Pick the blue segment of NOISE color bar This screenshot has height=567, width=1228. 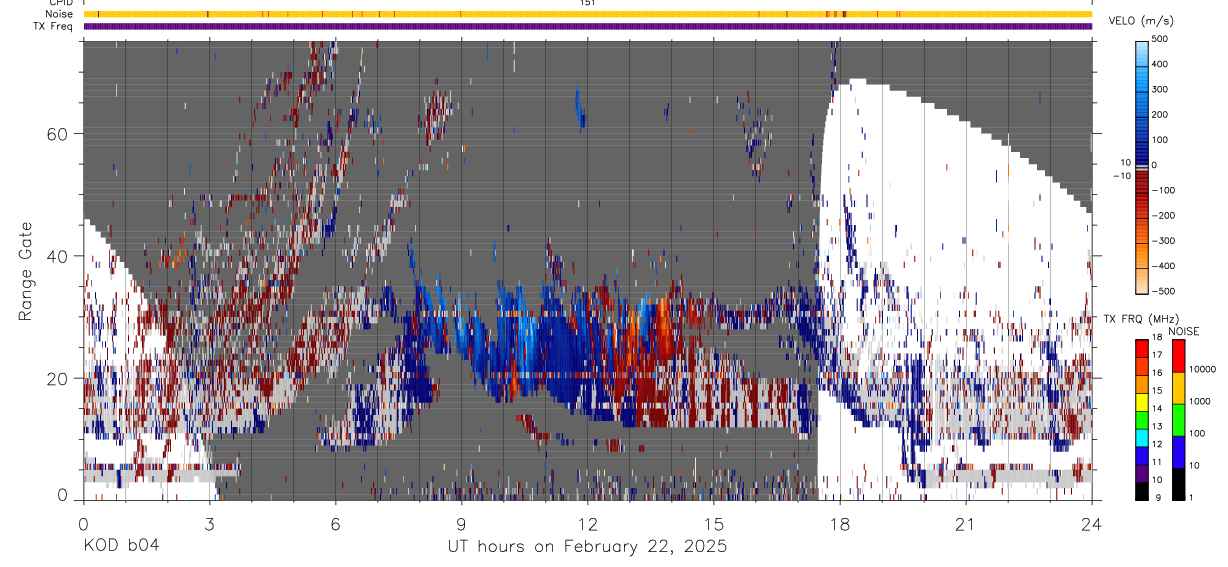1178,450
